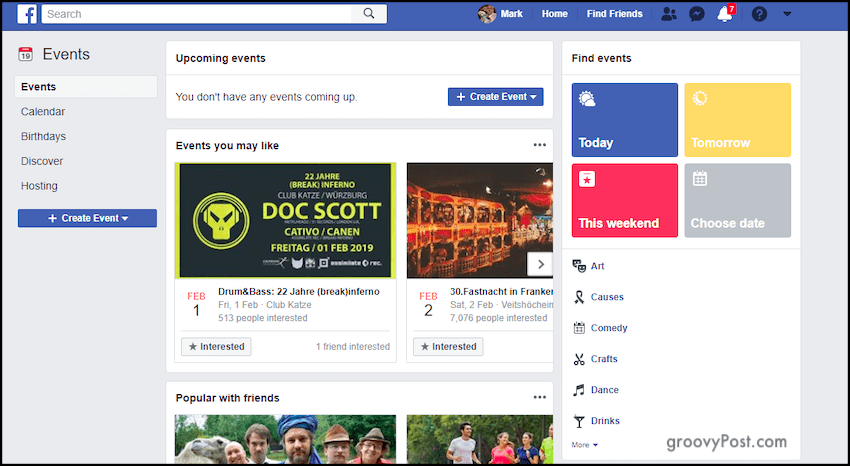
Task: Click the Dance music note icon
Action: point(579,390)
